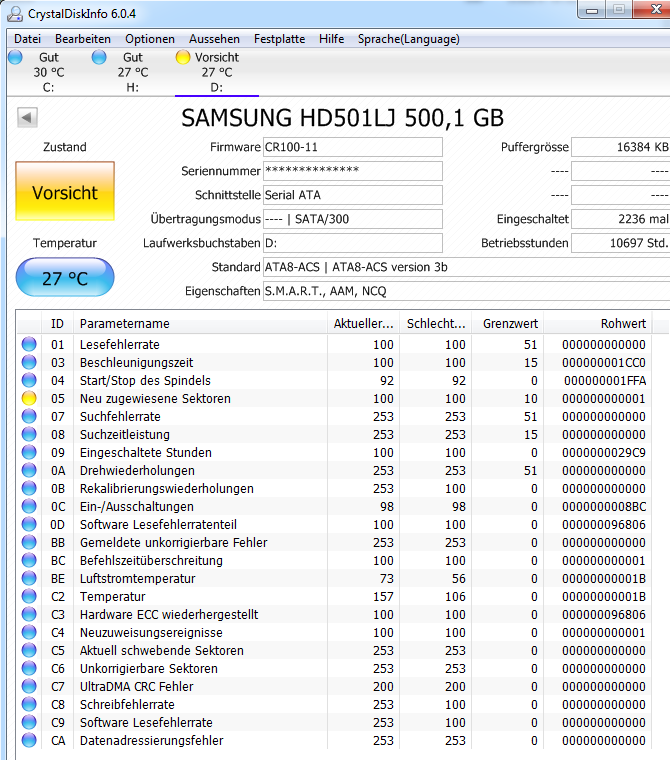Click the Schnittstelle field Serial ATA
This screenshot has width=670, height=760.
click(x=352, y=195)
